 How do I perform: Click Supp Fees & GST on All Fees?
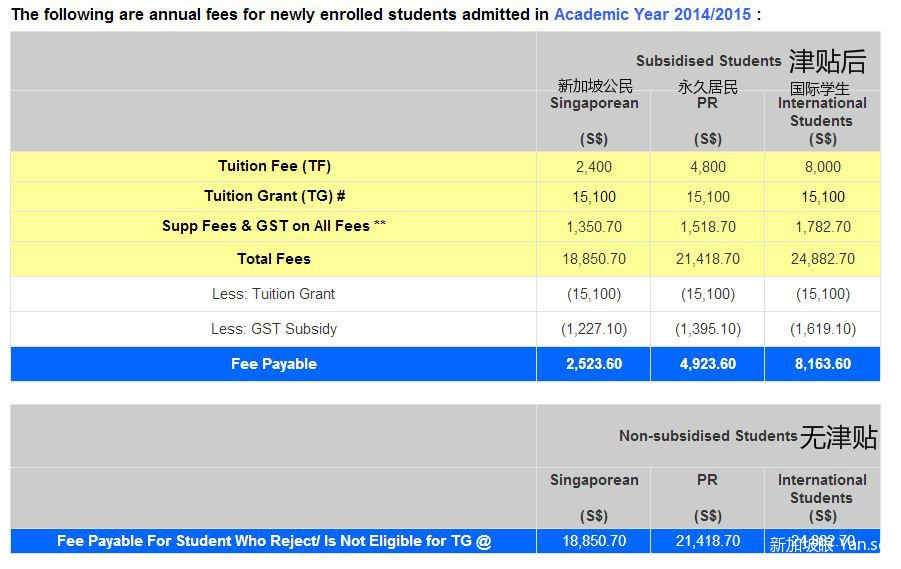[274, 226]
